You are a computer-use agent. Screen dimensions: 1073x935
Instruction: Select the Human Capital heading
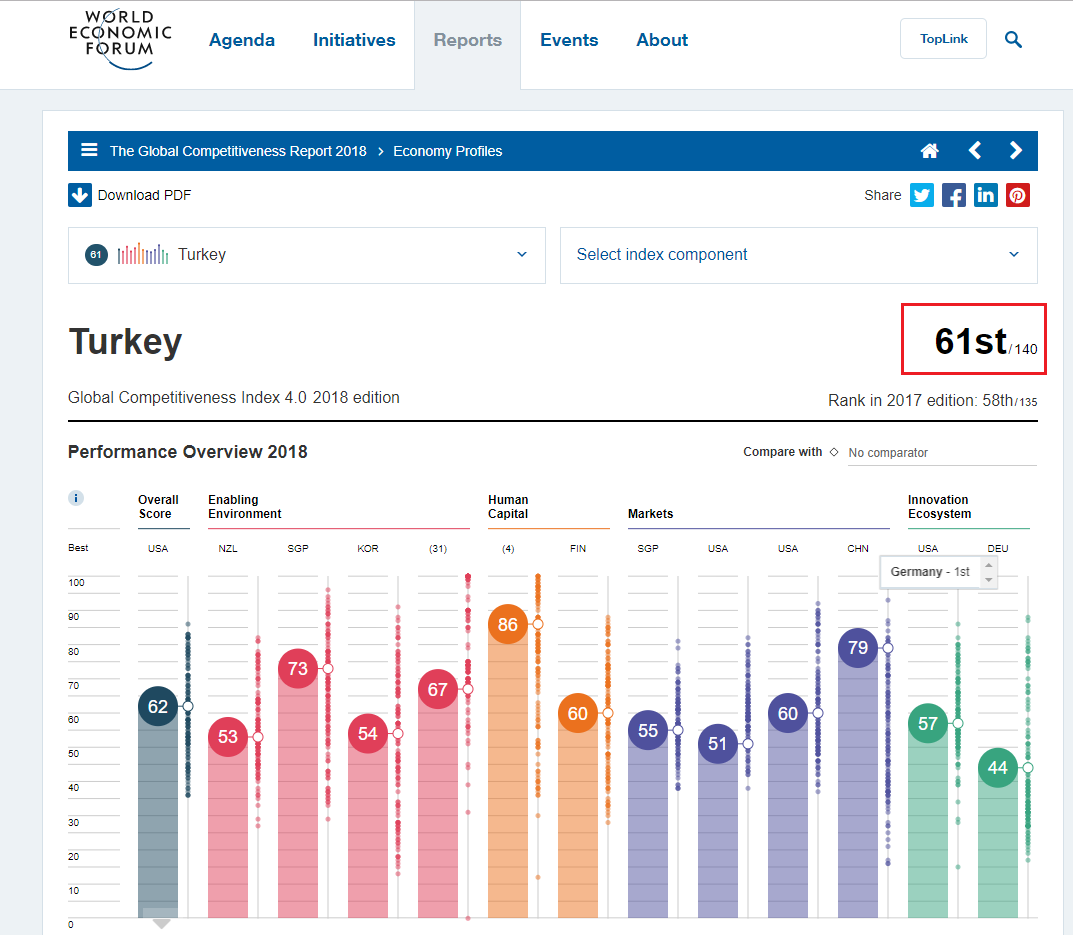(x=508, y=507)
